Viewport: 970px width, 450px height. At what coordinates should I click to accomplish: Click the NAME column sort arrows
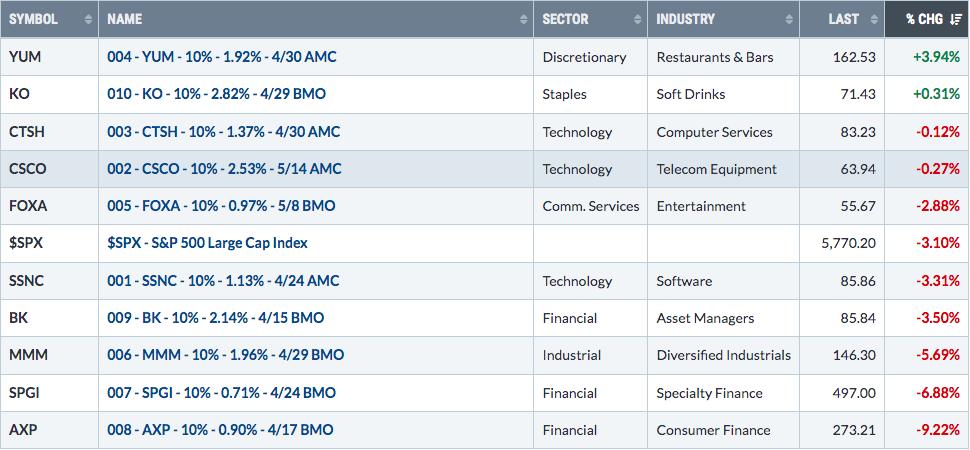point(523,19)
